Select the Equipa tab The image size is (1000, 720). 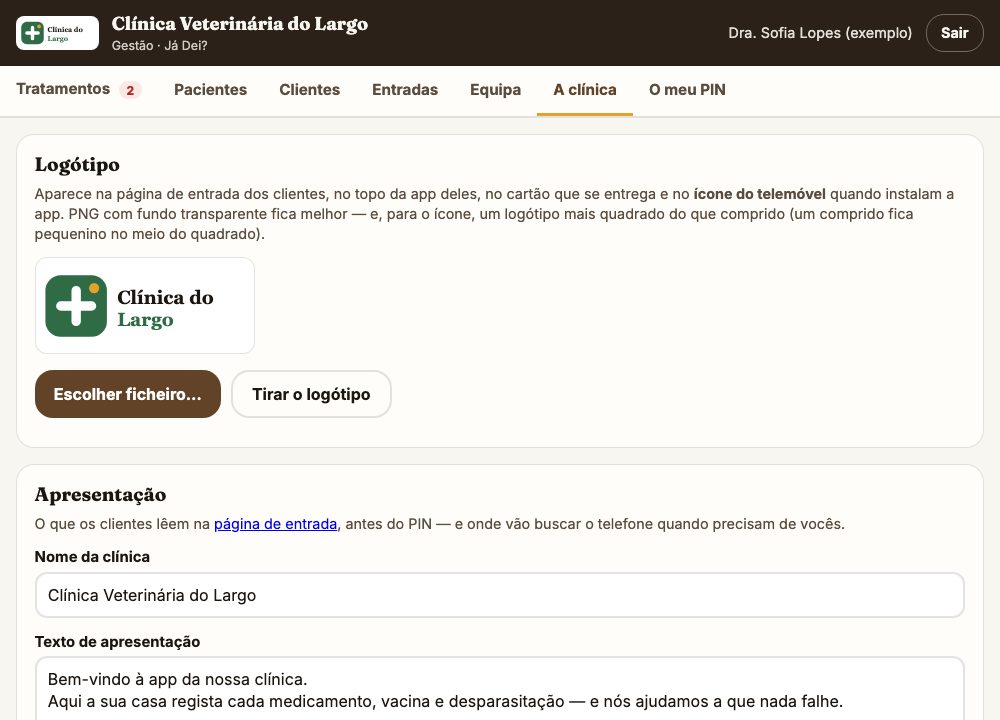(x=496, y=90)
